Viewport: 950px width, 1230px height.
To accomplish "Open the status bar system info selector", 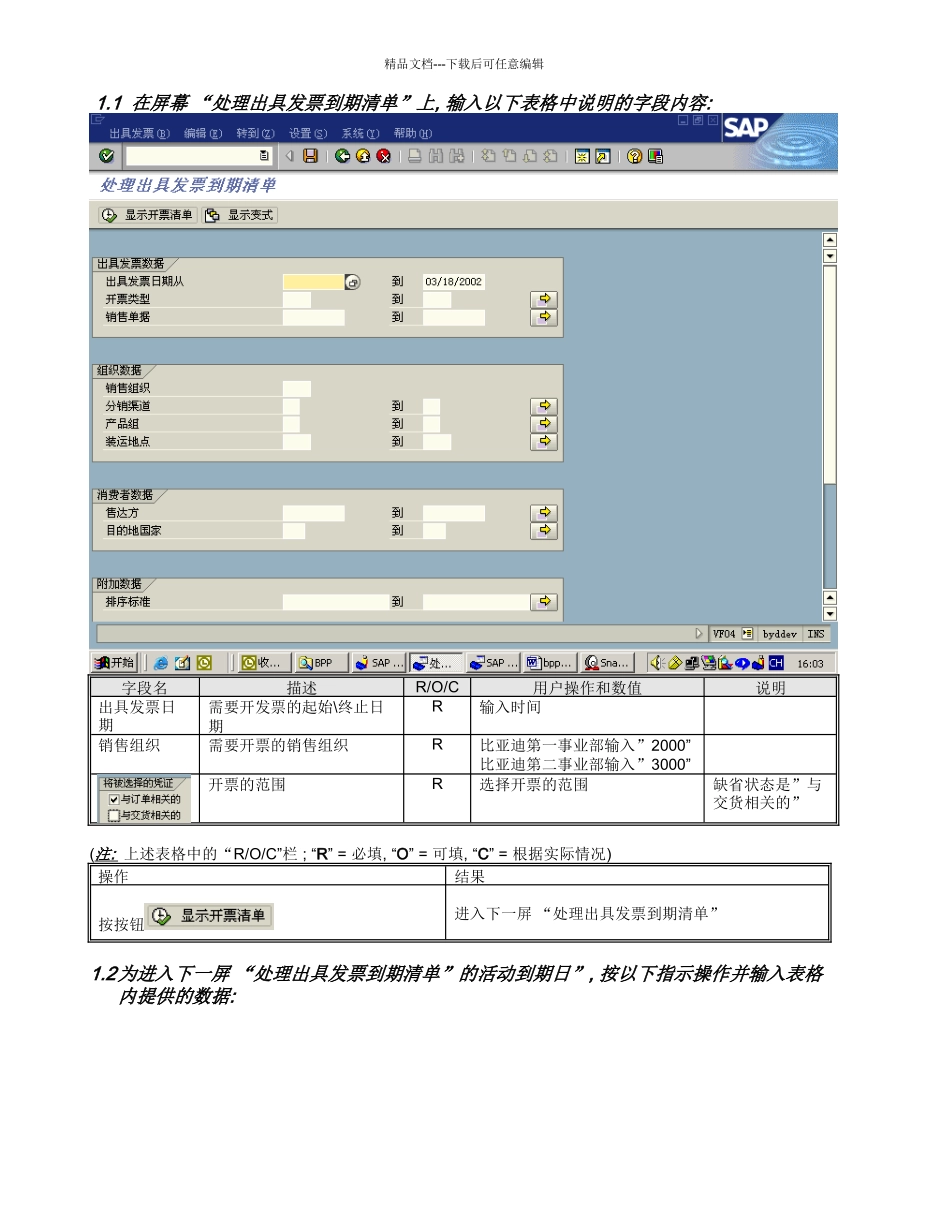I will (x=746, y=634).
